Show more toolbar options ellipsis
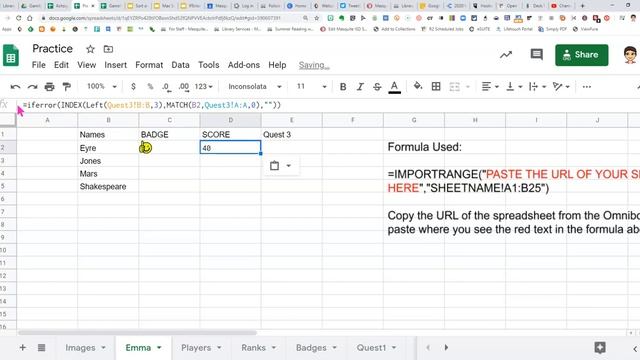The width and height of the screenshot is (640, 360). click(x=587, y=87)
